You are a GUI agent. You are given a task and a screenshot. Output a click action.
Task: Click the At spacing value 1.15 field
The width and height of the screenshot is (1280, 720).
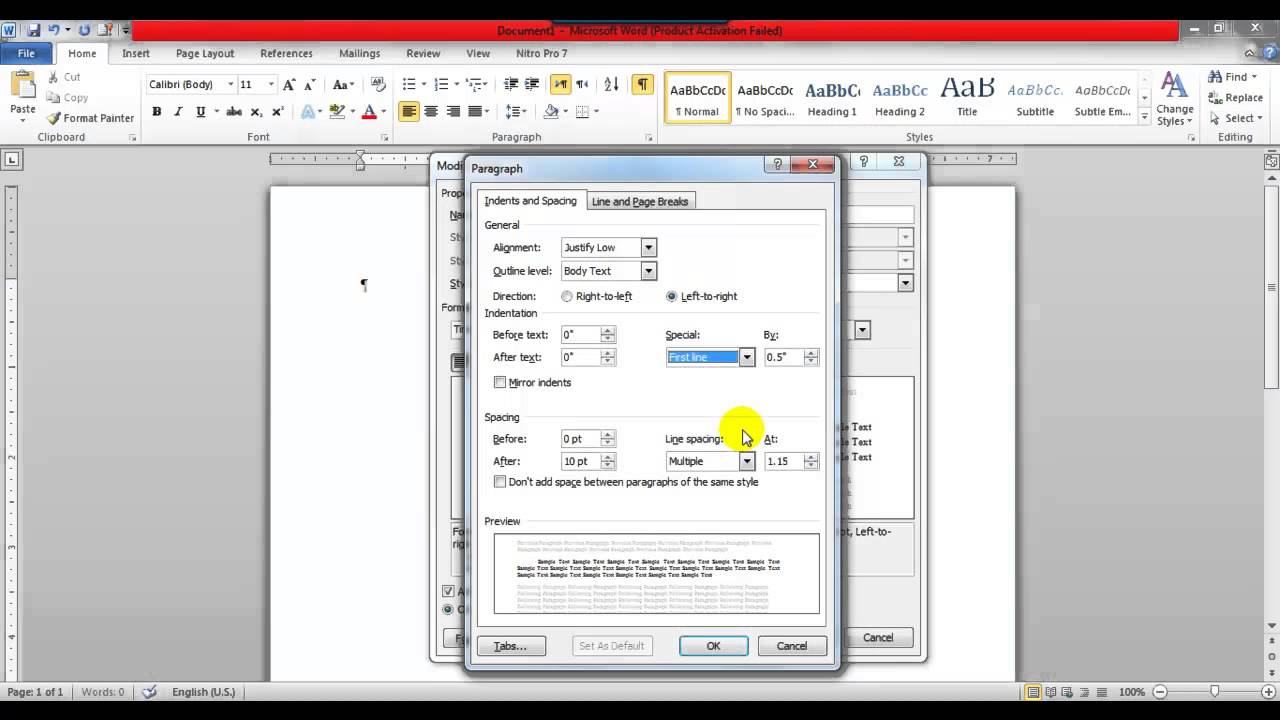(784, 462)
